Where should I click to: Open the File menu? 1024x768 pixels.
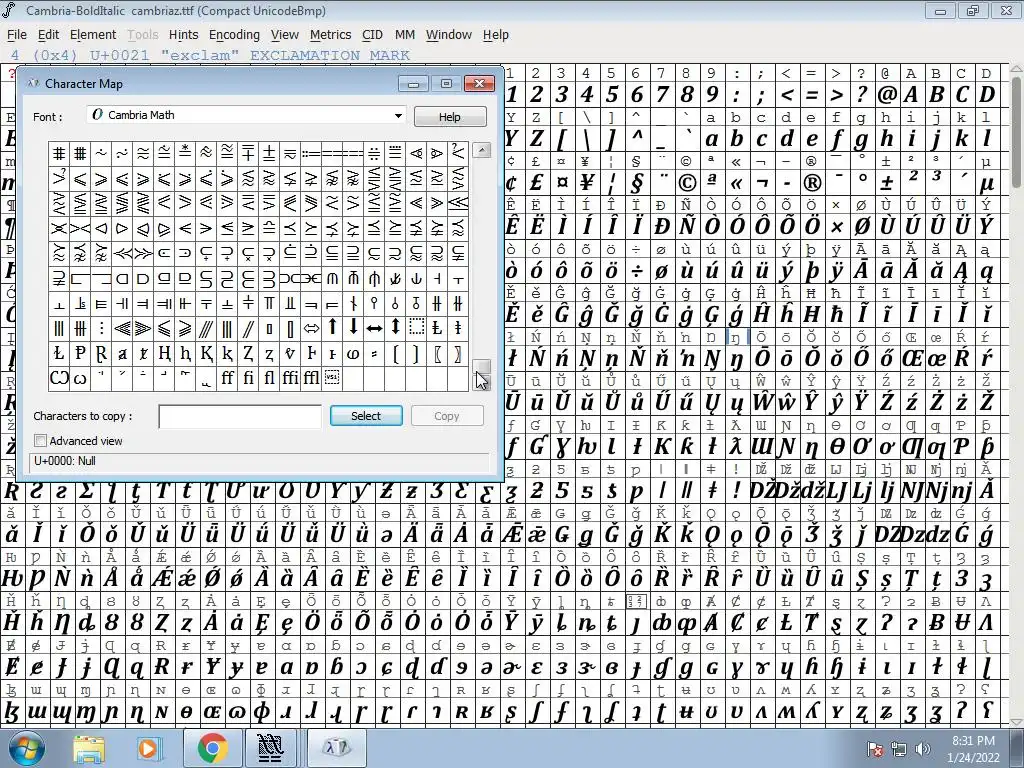16,35
